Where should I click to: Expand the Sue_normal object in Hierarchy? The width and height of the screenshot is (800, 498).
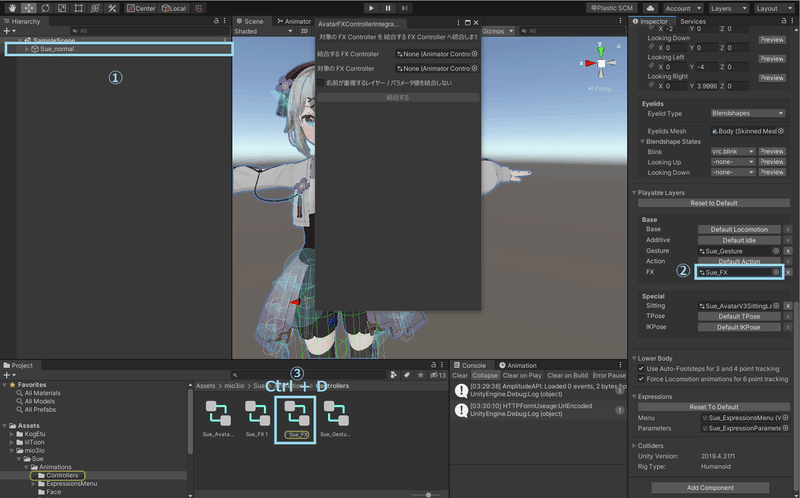27,49
